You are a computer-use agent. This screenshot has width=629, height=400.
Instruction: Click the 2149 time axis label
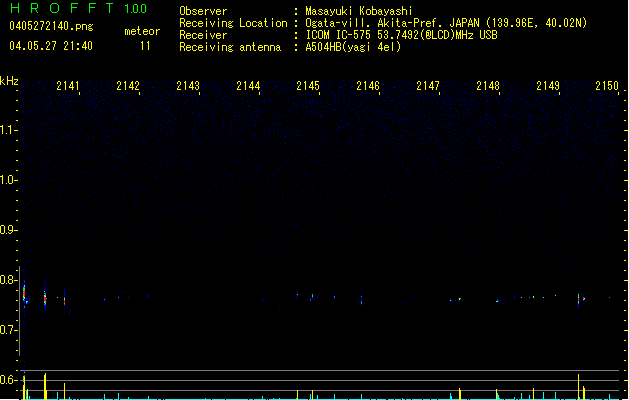[548, 86]
